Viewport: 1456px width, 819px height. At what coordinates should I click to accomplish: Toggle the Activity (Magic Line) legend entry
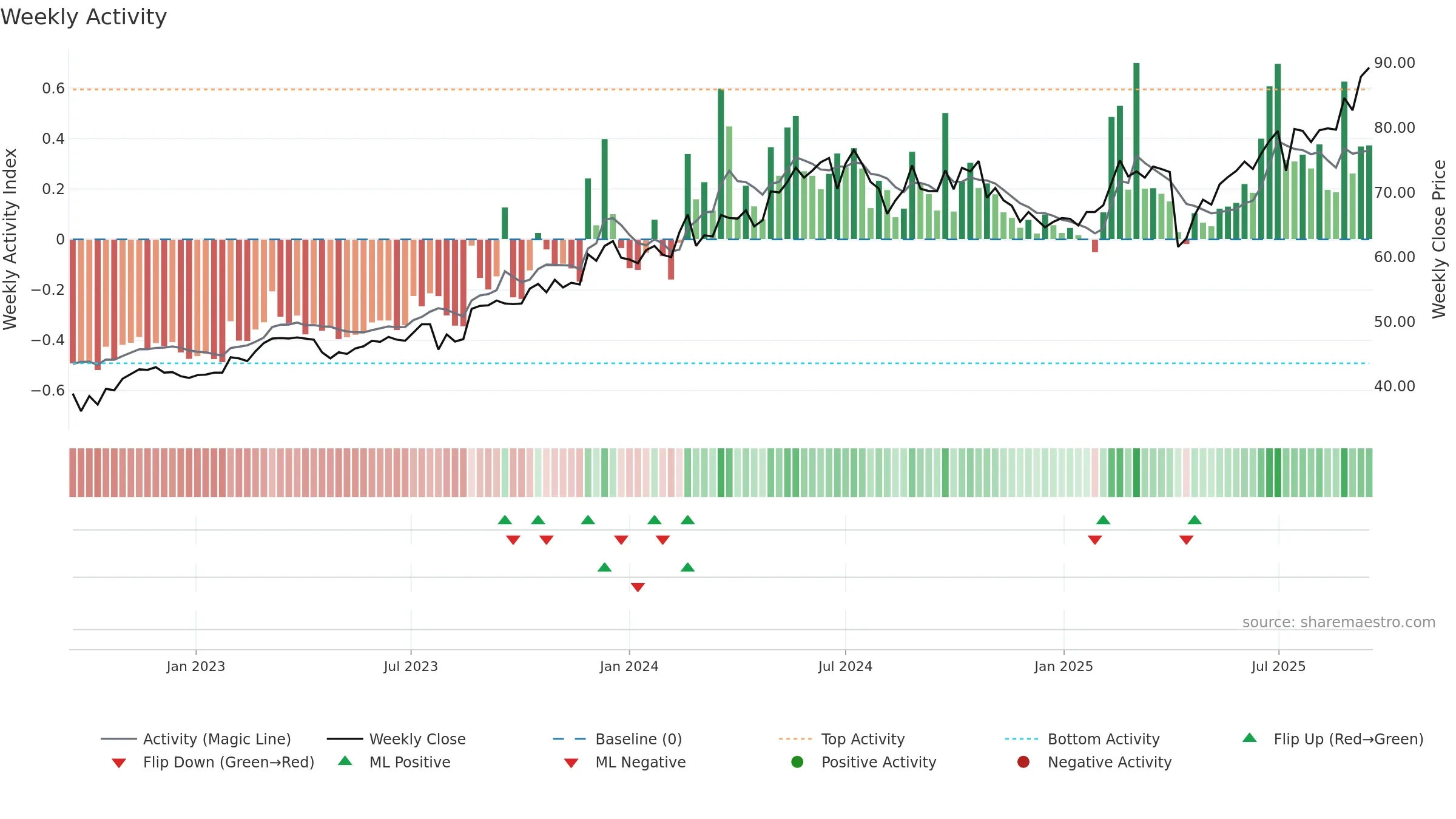tap(195, 739)
